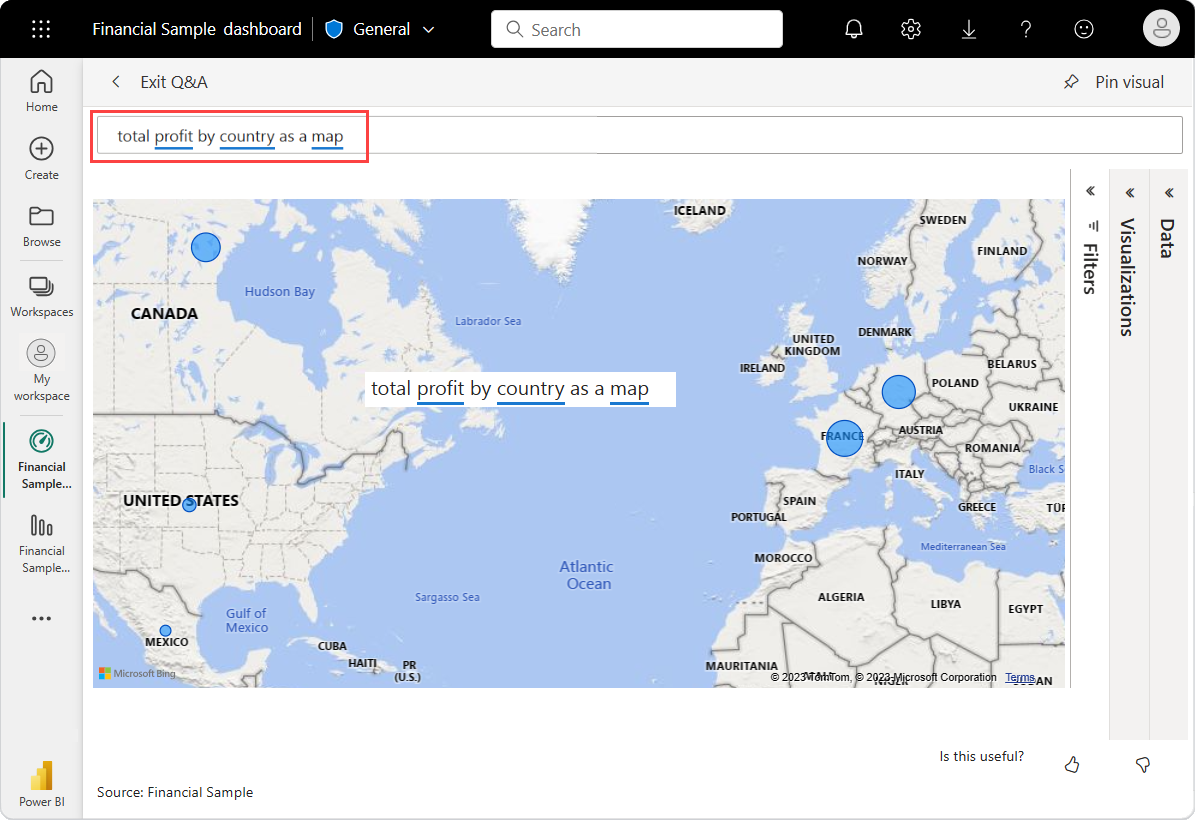Expand the Filters pane
This screenshot has width=1196, height=821.
pos(1090,190)
